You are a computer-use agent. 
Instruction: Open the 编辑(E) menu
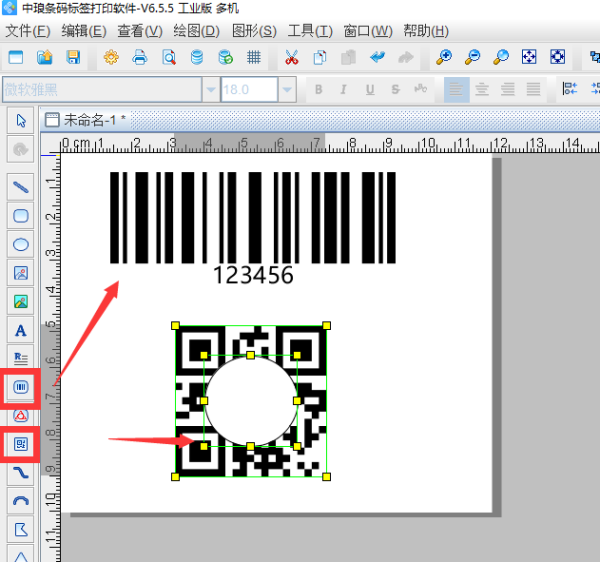(x=84, y=31)
